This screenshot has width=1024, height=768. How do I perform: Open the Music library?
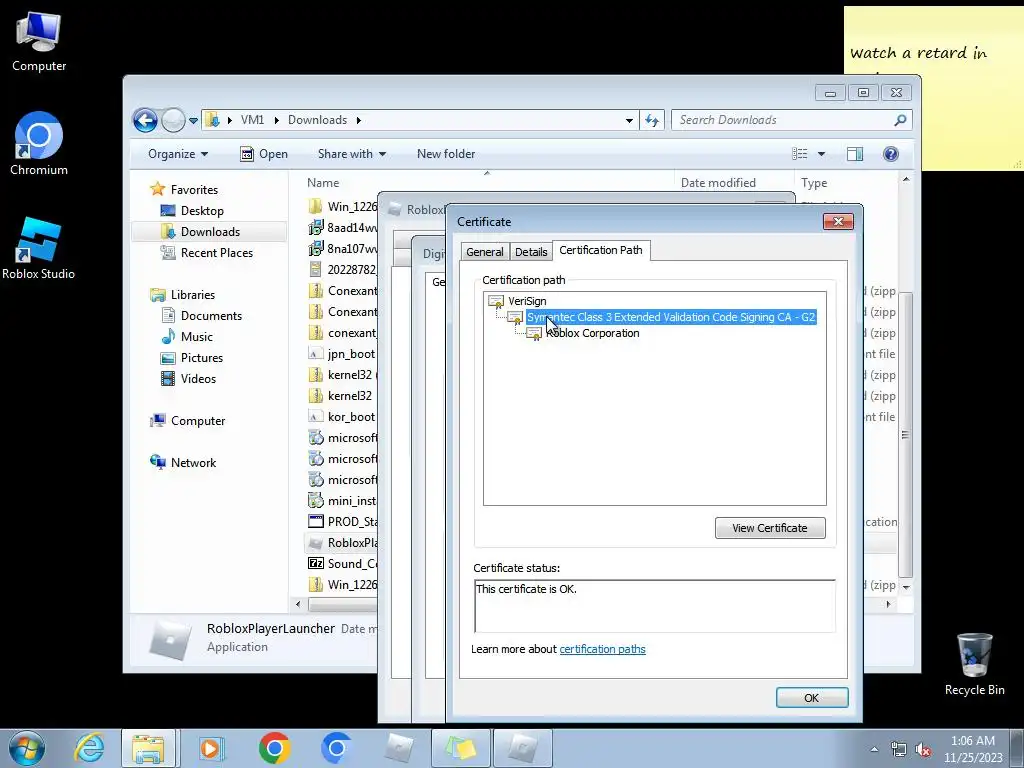[196, 337]
